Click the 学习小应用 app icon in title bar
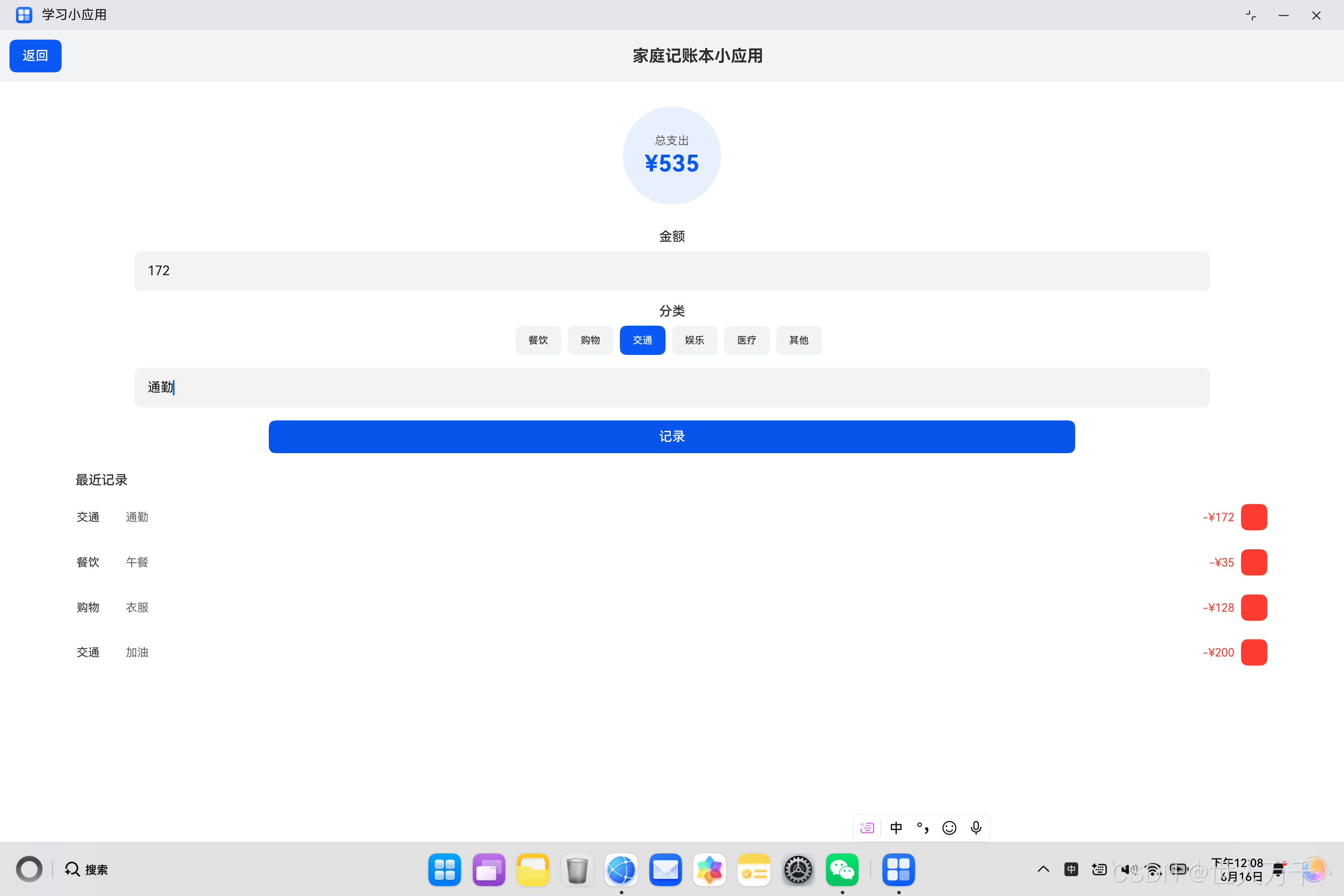This screenshot has height=896, width=1344. click(x=24, y=15)
